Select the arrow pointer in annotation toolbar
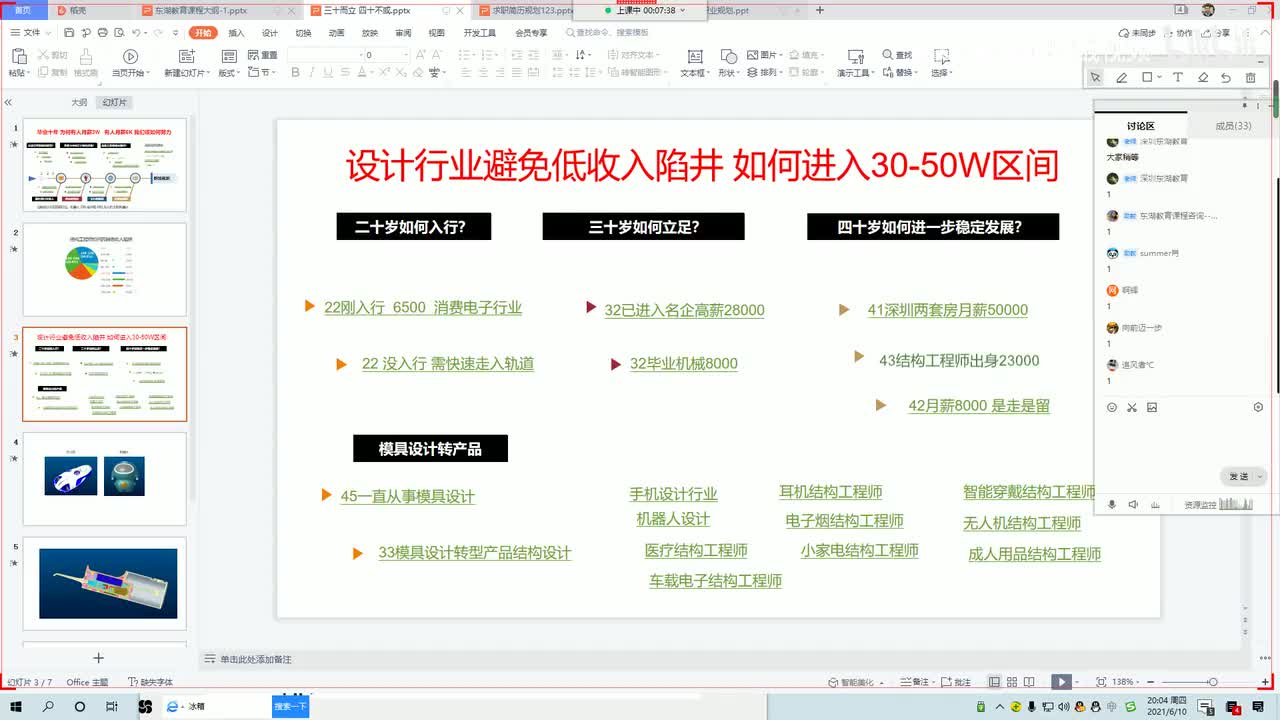Image resolution: width=1280 pixels, height=720 pixels. point(1095,77)
